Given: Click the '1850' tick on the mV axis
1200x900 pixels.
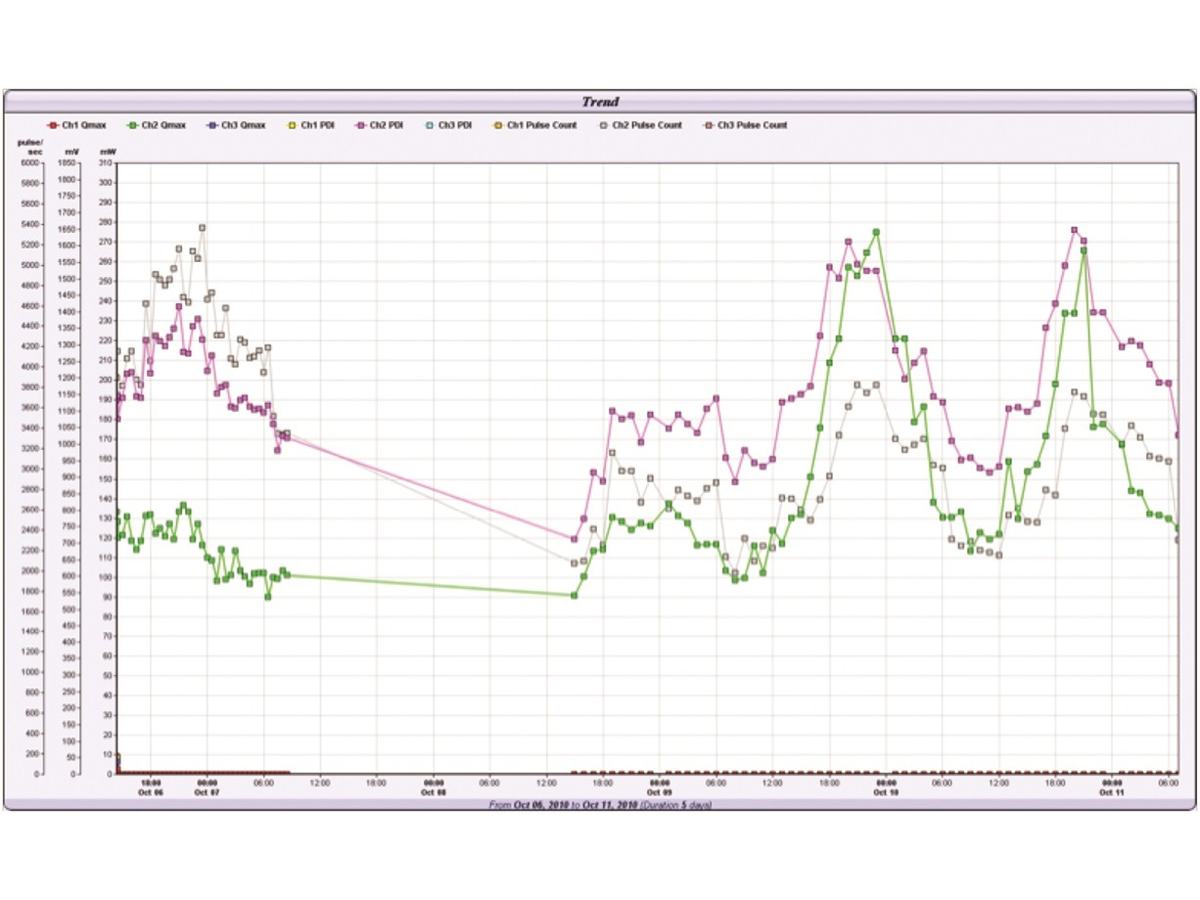Looking at the screenshot, I should (x=67, y=163).
